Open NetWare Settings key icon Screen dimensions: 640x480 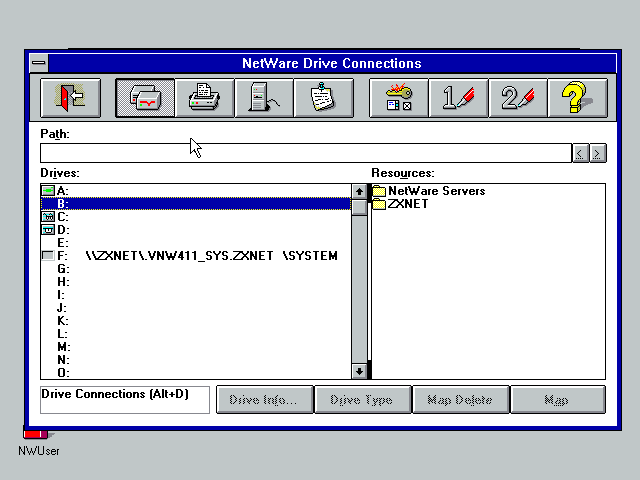coord(399,98)
